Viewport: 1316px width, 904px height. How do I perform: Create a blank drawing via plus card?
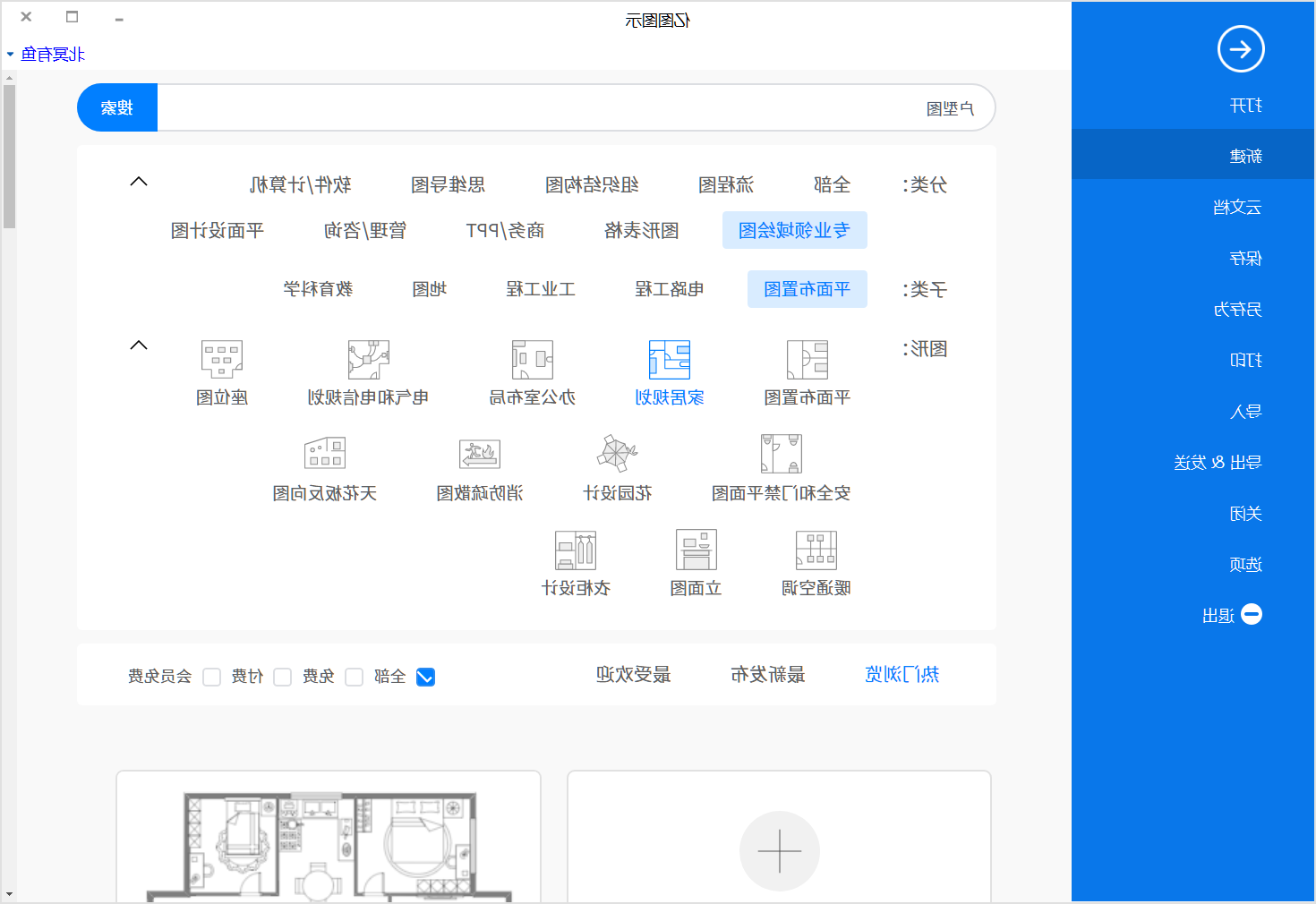pyautogui.click(x=780, y=851)
